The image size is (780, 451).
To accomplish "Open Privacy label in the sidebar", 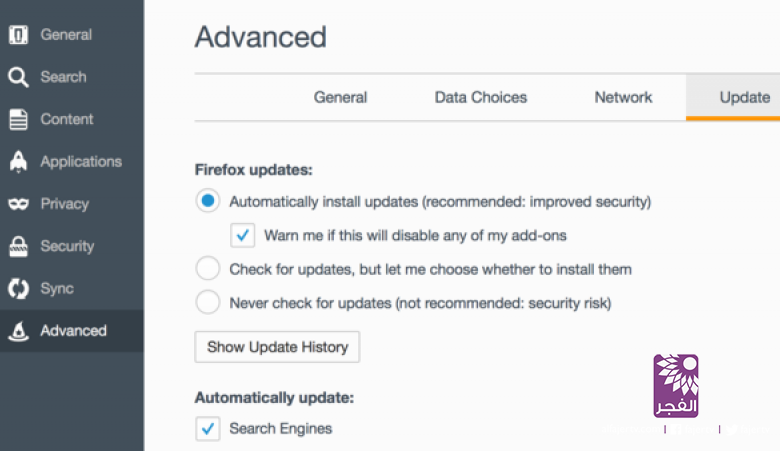I will click(x=64, y=204).
